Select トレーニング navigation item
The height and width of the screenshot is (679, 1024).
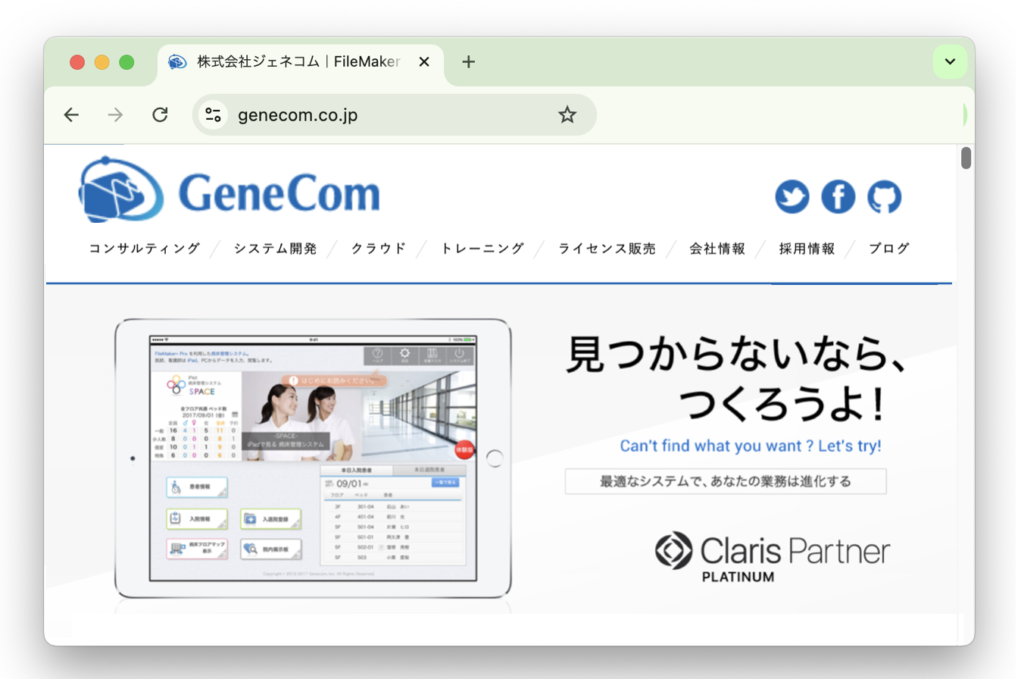(482, 249)
